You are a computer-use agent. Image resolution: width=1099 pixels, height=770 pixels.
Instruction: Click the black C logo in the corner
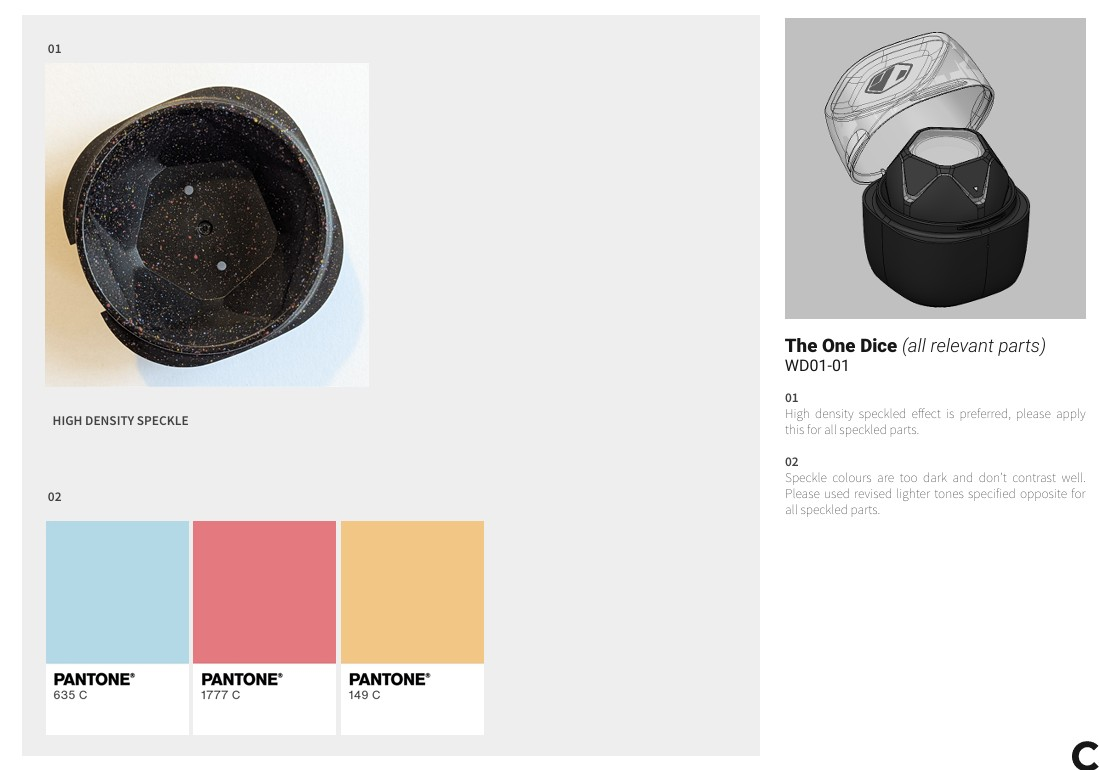[1084, 756]
